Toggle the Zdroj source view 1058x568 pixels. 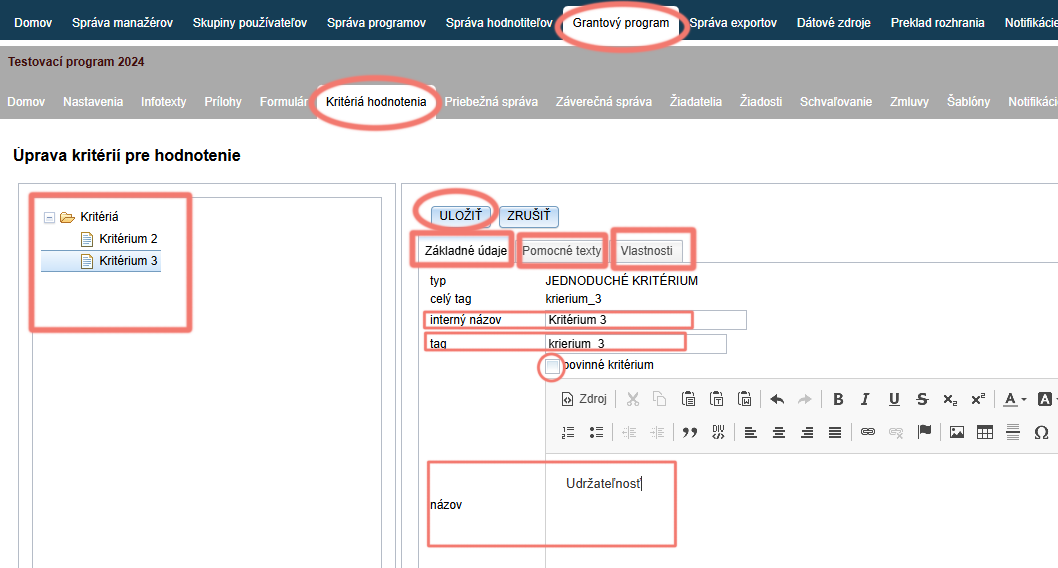(584, 399)
